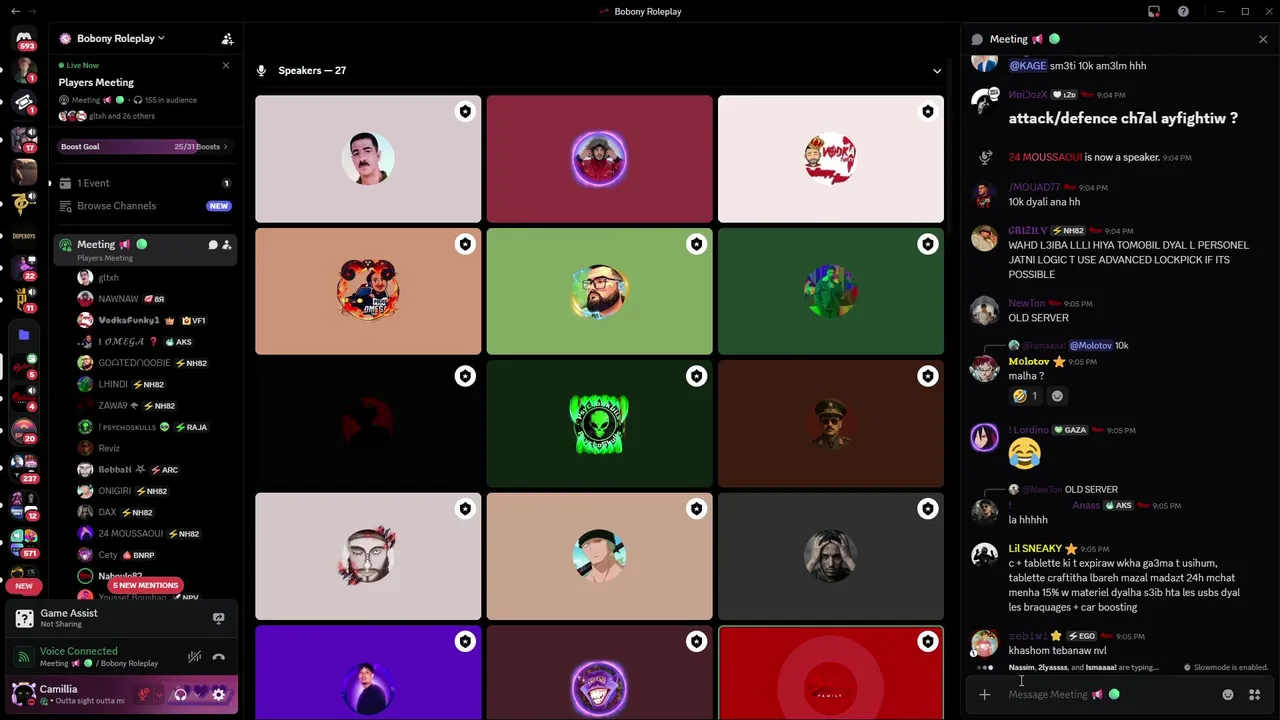Go back using the left arrow
Screen dimensions: 1280x720
pyautogui.click(x=15, y=11)
